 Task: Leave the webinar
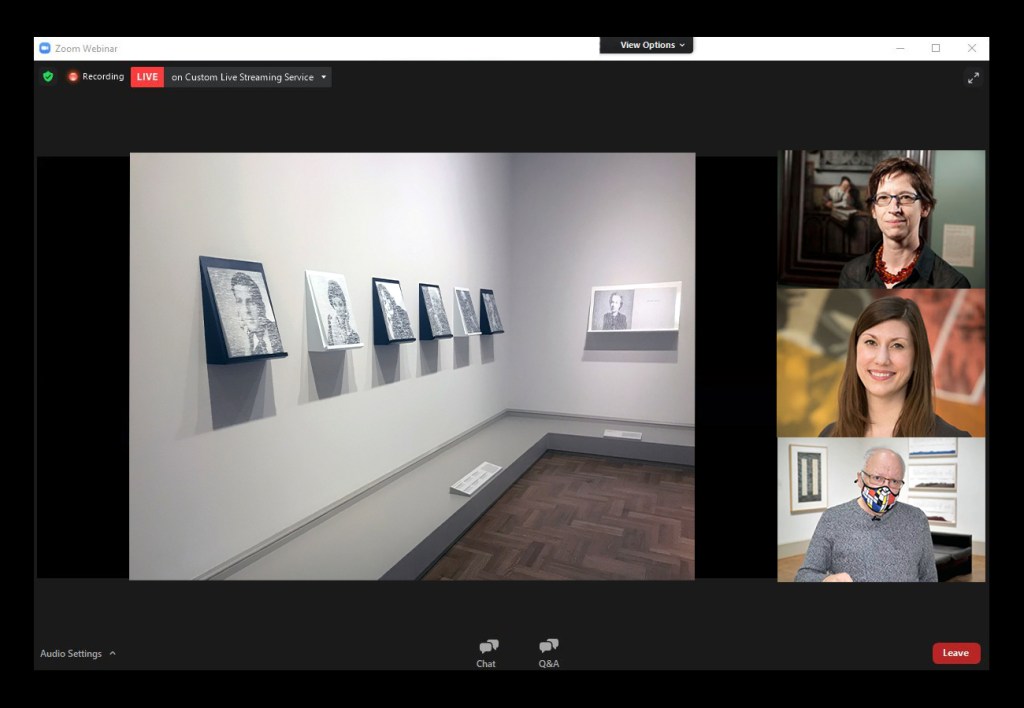point(955,653)
